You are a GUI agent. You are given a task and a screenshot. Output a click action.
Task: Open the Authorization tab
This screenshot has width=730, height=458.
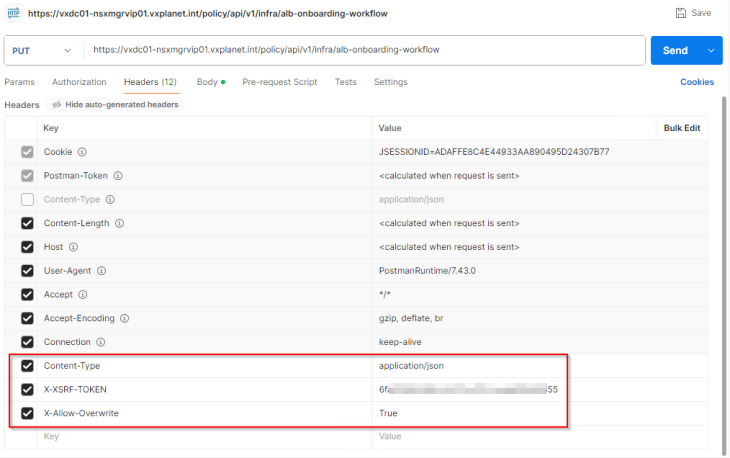pos(79,82)
